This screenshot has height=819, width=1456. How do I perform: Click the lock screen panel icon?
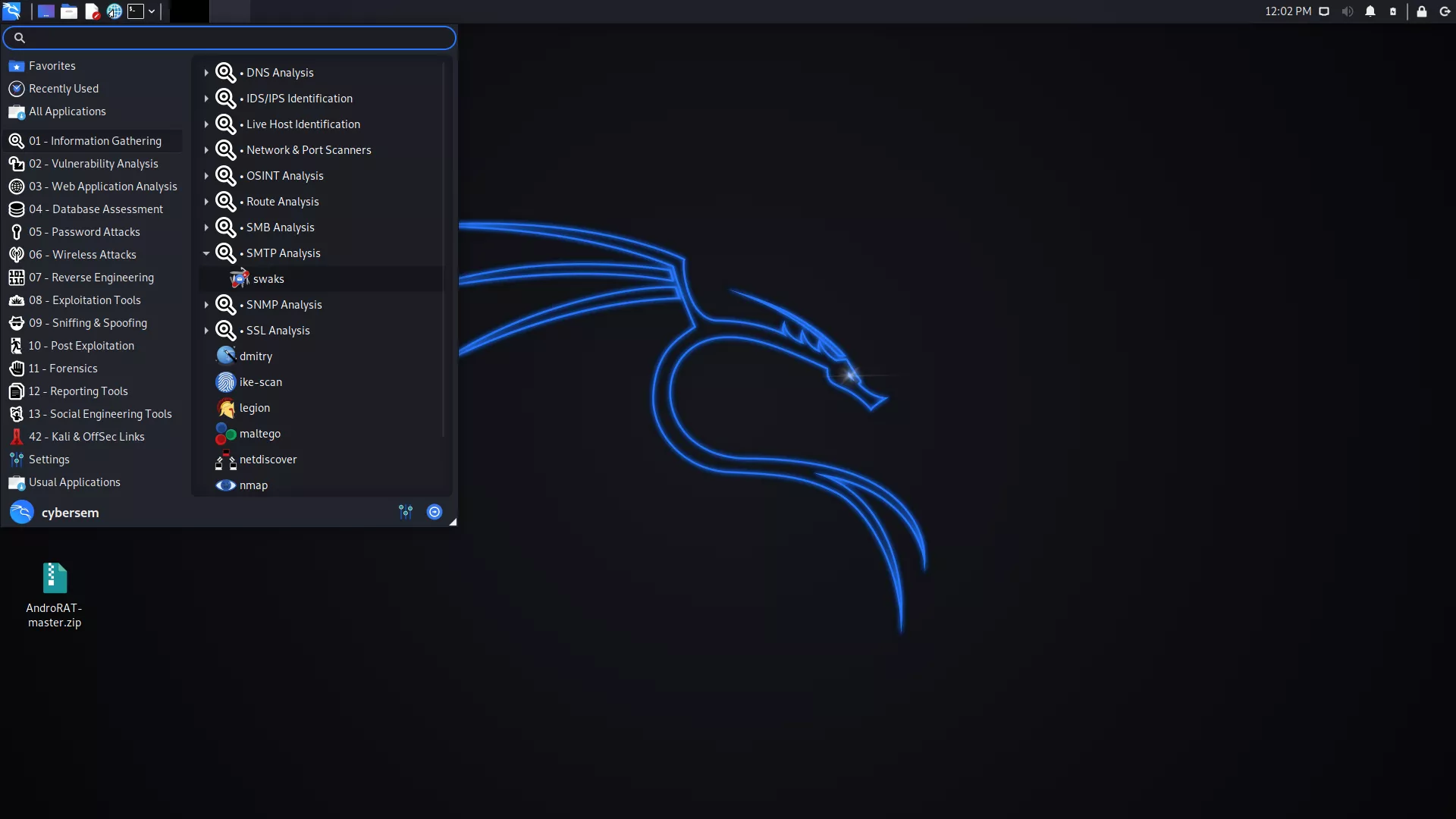(x=1422, y=11)
